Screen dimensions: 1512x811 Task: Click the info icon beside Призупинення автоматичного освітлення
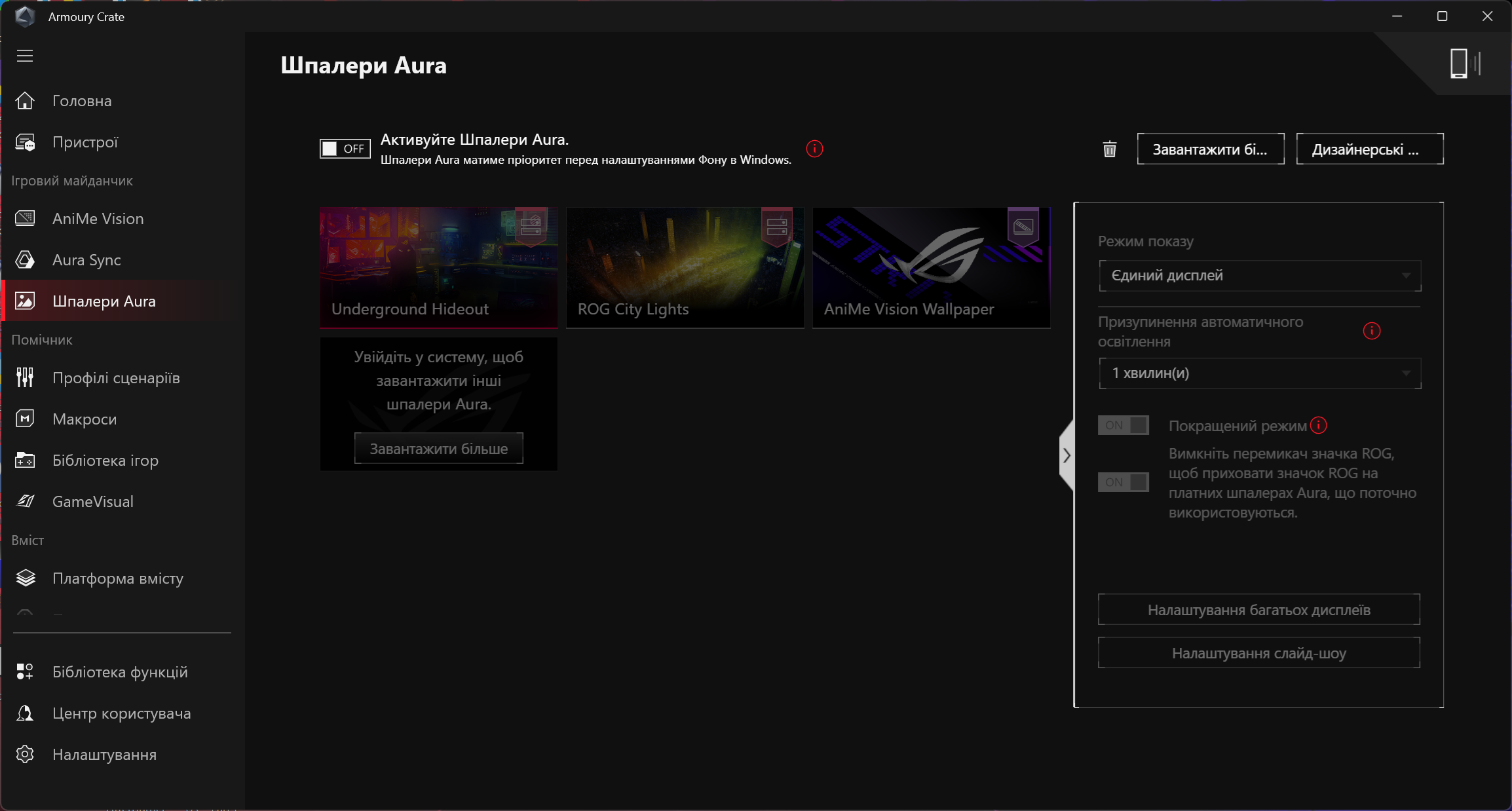(1371, 331)
